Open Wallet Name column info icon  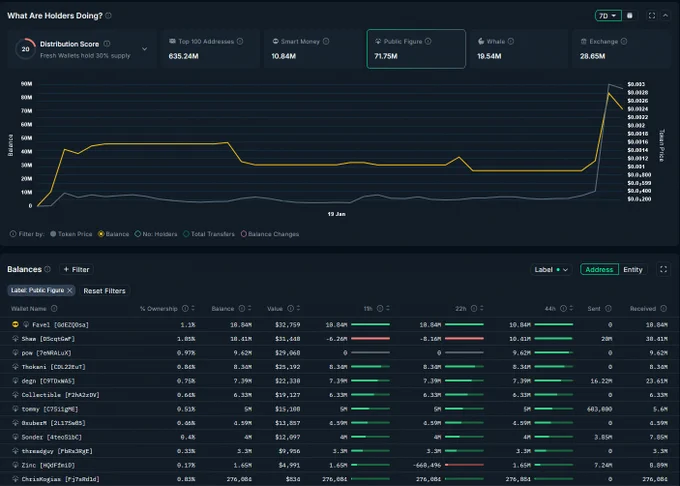54,308
